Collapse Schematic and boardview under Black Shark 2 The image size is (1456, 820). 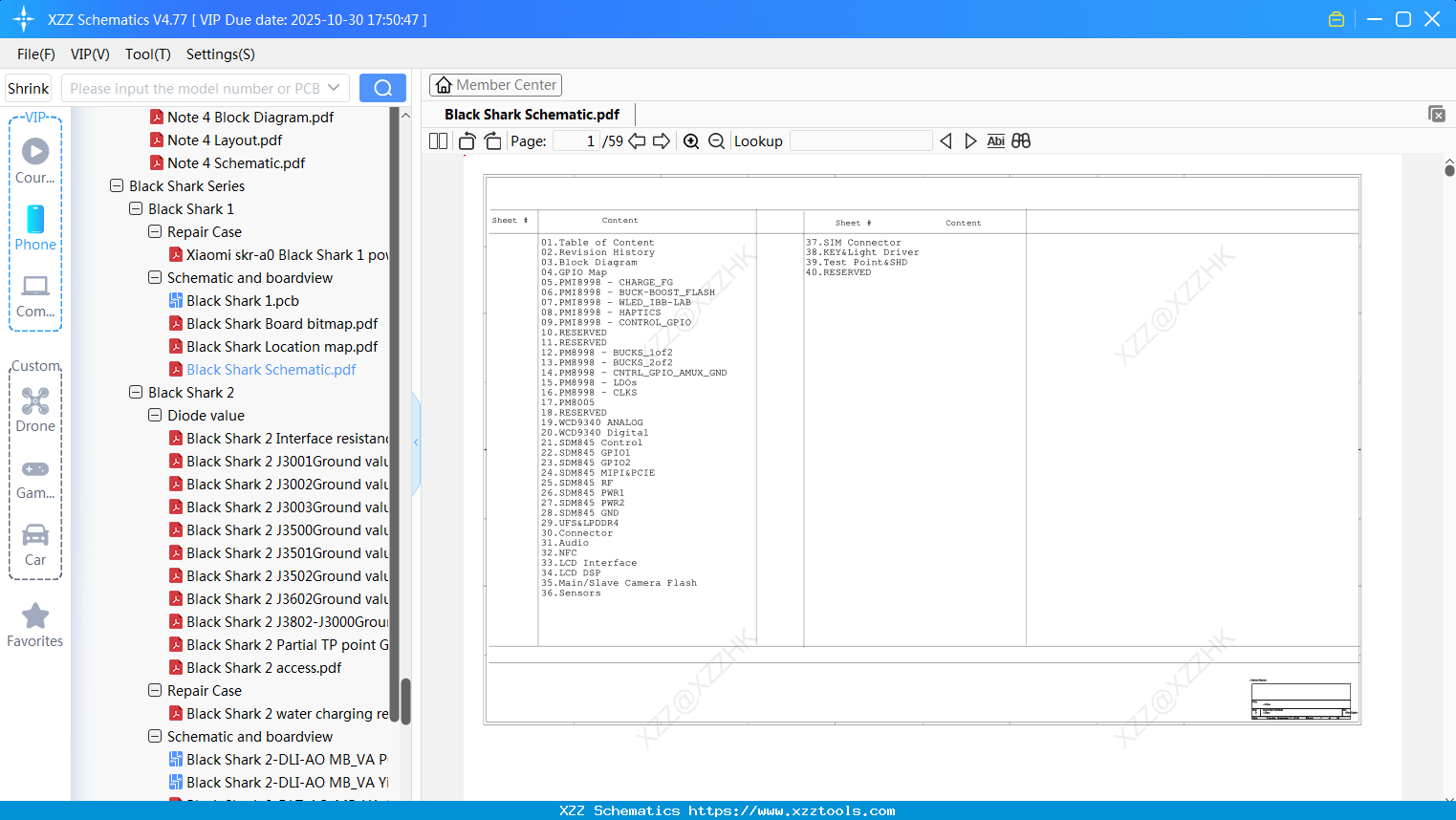pyautogui.click(x=155, y=737)
